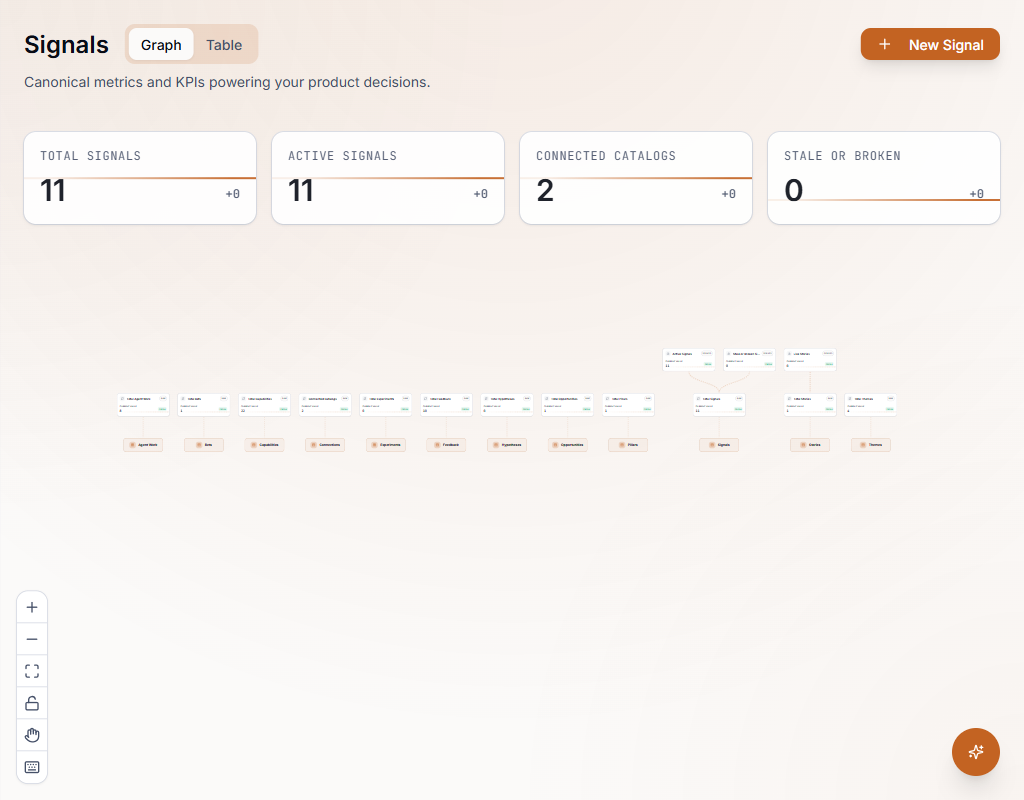Open the Active Signals graph node card
Viewport: 1024px width, 800px height.
pos(689,359)
